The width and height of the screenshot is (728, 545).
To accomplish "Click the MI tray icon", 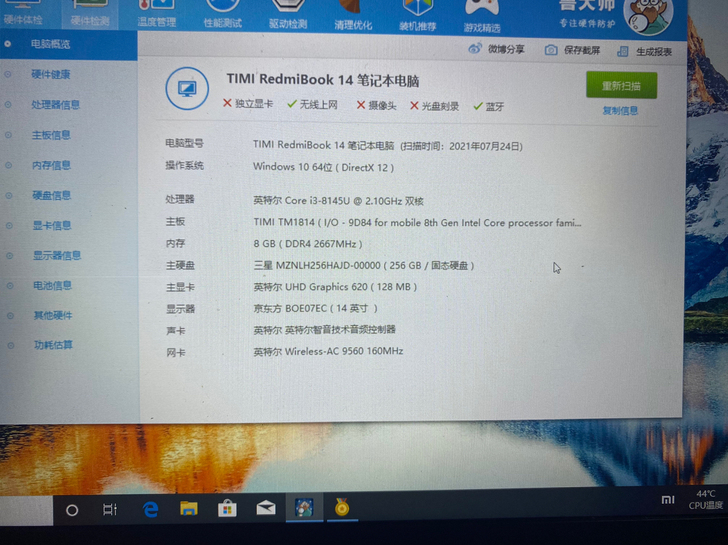I will [x=668, y=500].
